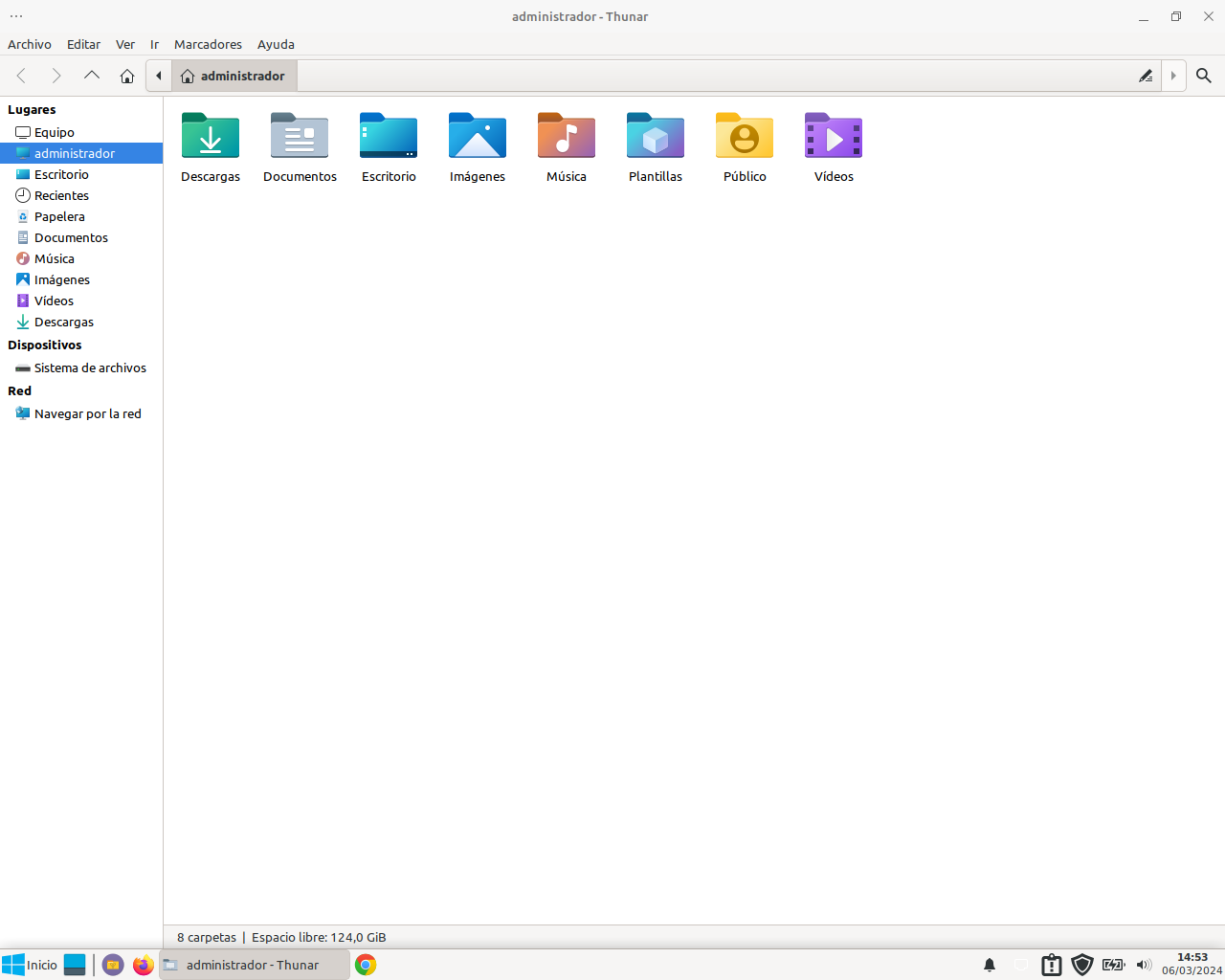
Task: Open Ver menu
Action: pyautogui.click(x=125, y=44)
